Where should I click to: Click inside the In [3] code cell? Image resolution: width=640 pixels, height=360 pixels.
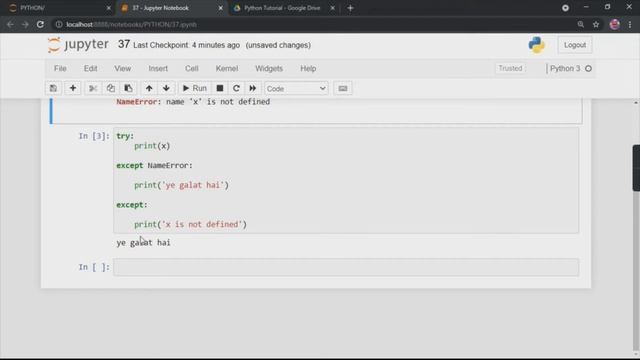pos(346,180)
